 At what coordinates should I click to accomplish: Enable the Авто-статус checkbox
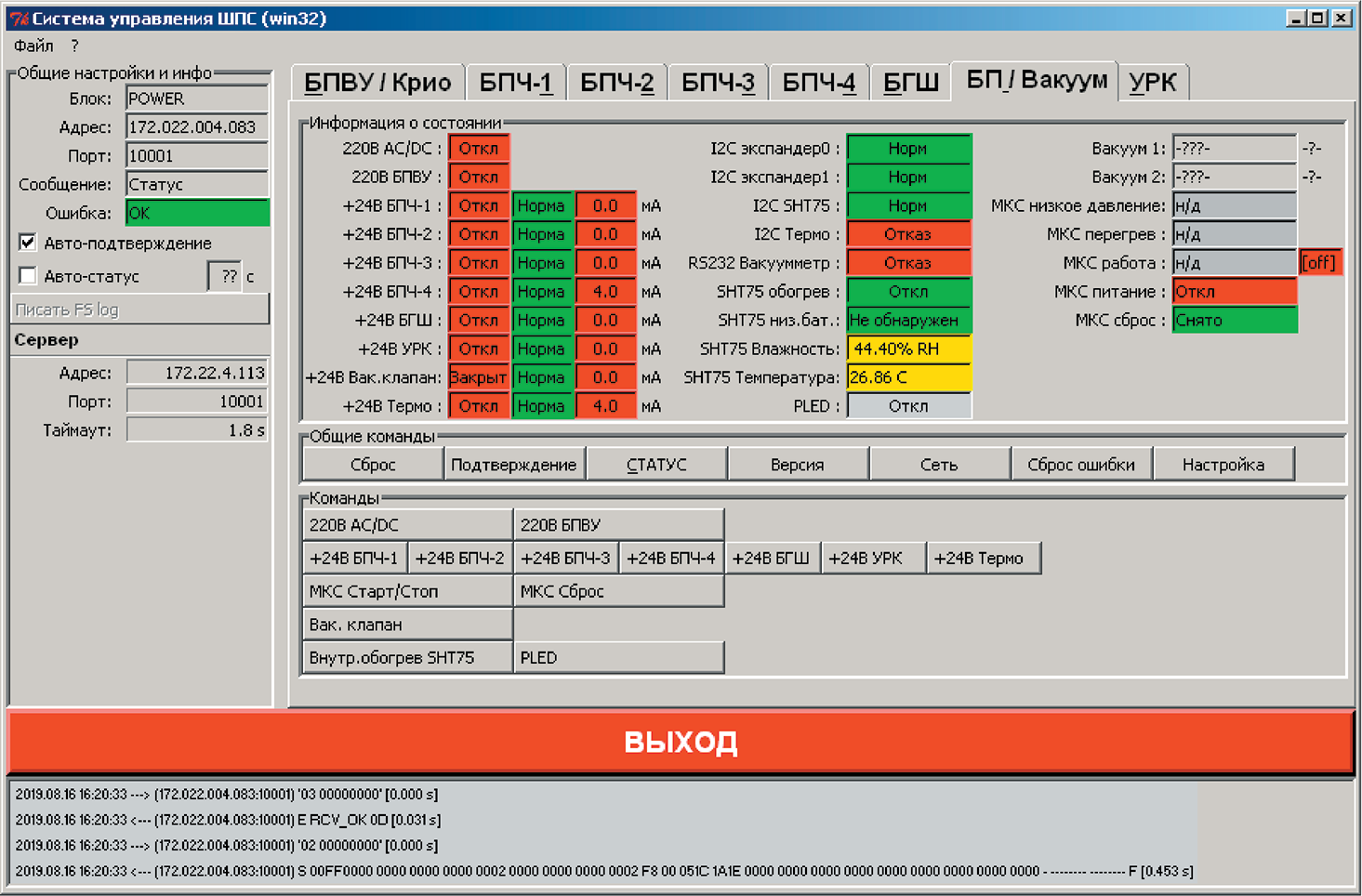pyautogui.click(x=28, y=276)
